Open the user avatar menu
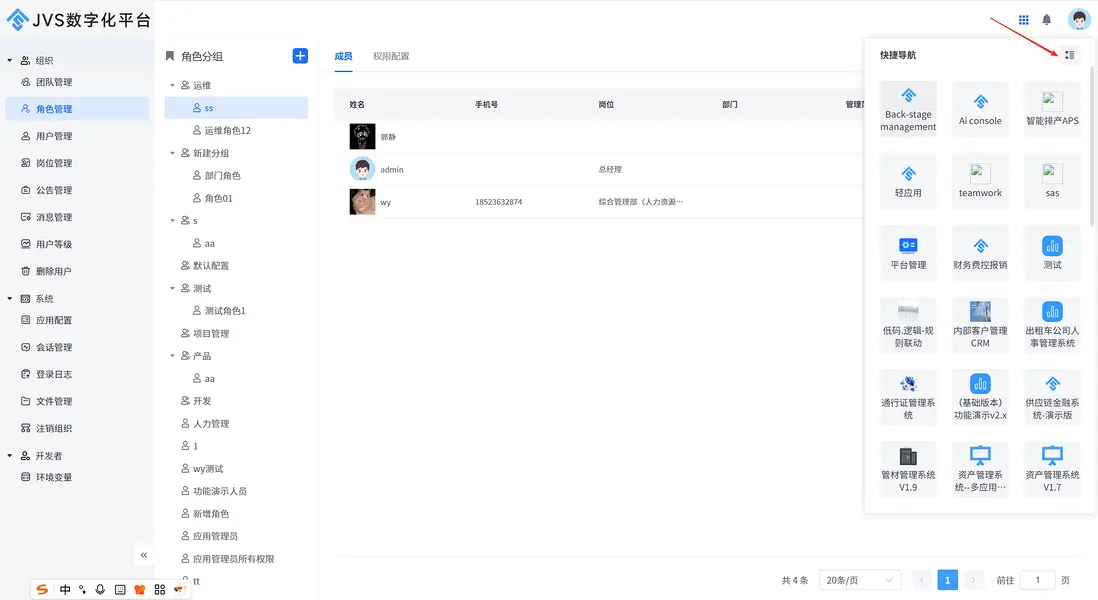1098x600 pixels. [1078, 20]
